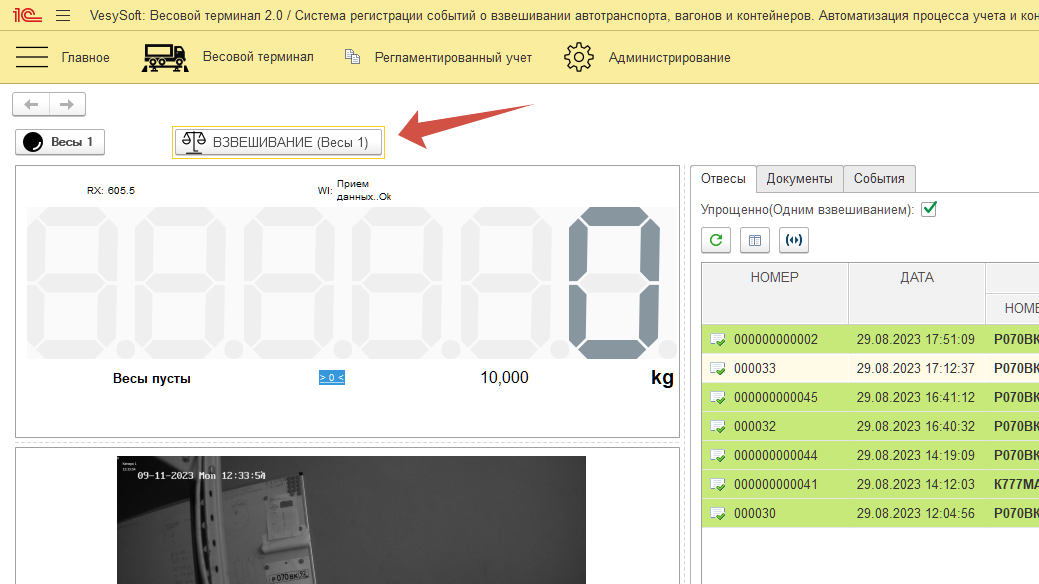Switch to the События tab
The height and width of the screenshot is (584, 1039).
pos(879,178)
